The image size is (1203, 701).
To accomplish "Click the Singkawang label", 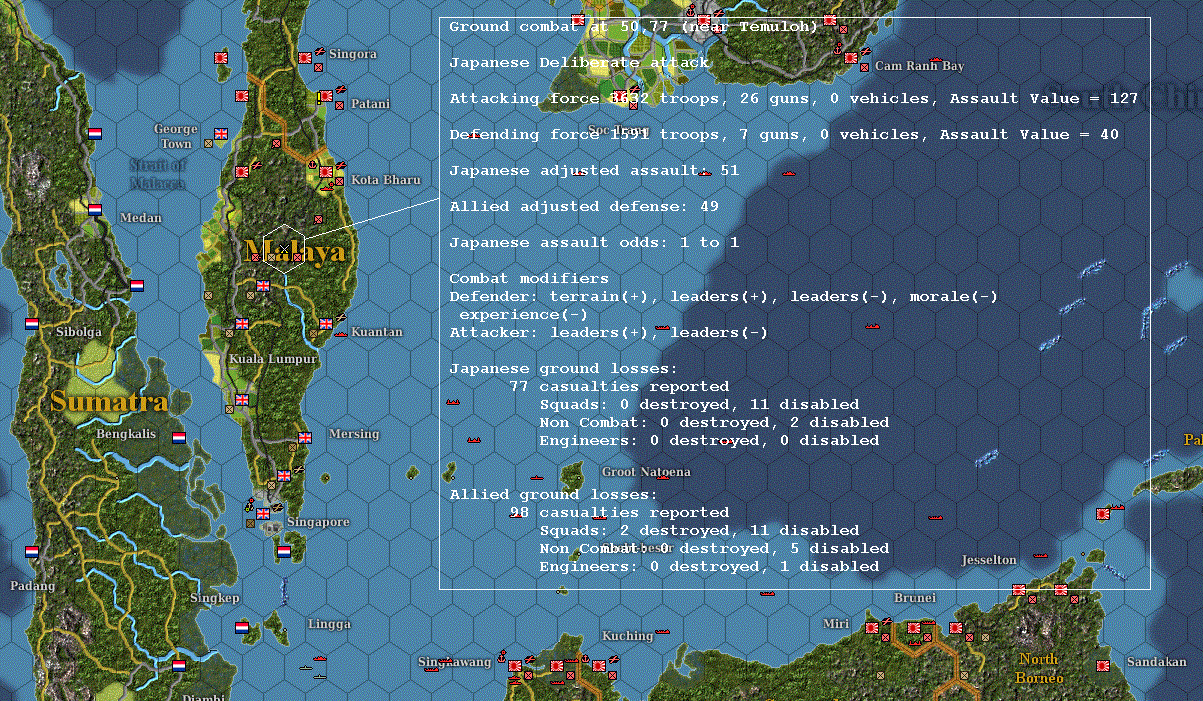I will pos(455,662).
